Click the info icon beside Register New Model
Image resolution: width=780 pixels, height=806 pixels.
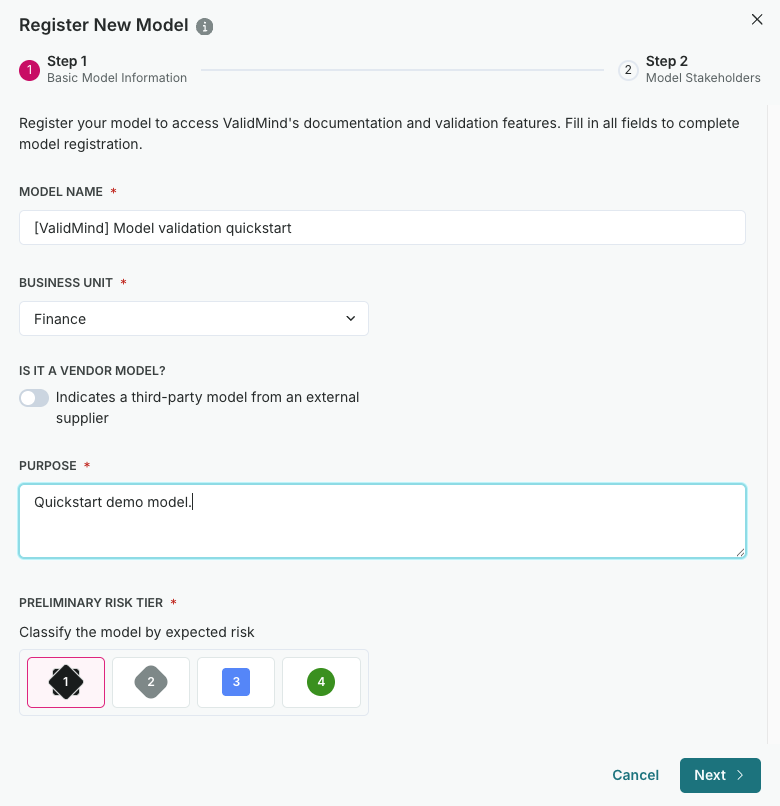tap(204, 26)
